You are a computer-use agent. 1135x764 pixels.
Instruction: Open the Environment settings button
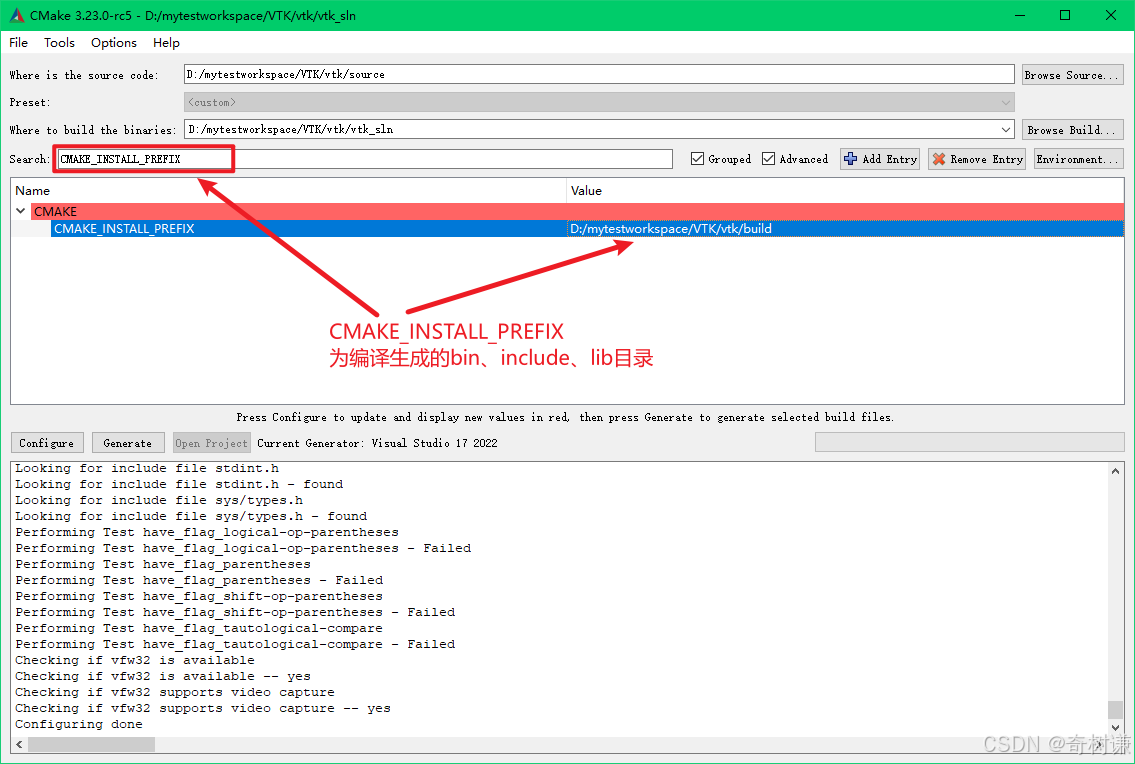click(x=1079, y=159)
